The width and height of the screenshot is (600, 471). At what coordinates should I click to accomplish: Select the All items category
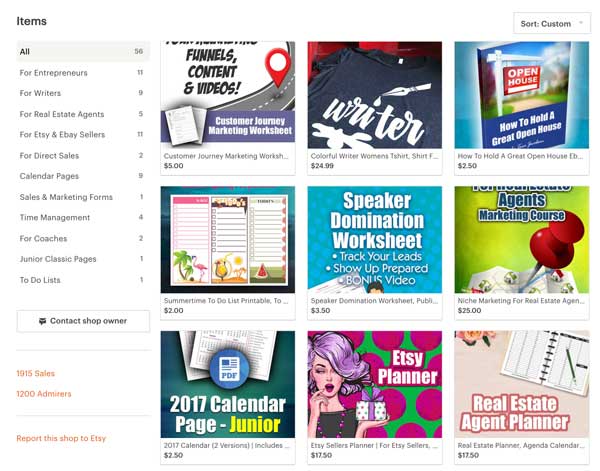click(83, 52)
